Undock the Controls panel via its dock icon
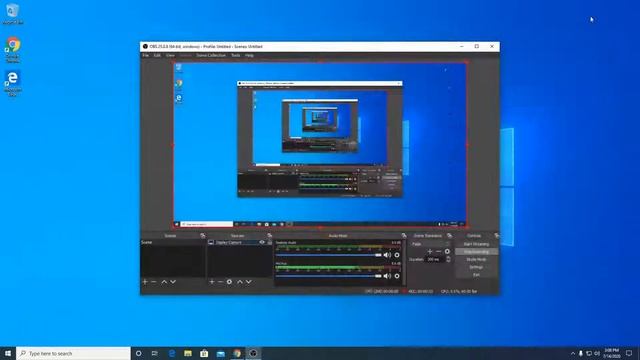Viewport: 640px width, 360px height. (x=496, y=236)
